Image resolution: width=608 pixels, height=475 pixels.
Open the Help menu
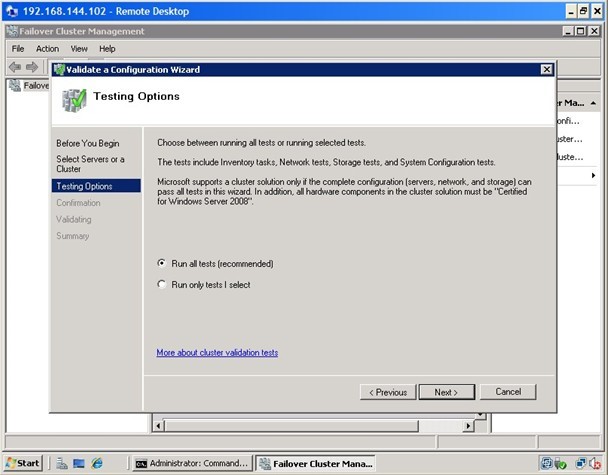pyautogui.click(x=107, y=48)
